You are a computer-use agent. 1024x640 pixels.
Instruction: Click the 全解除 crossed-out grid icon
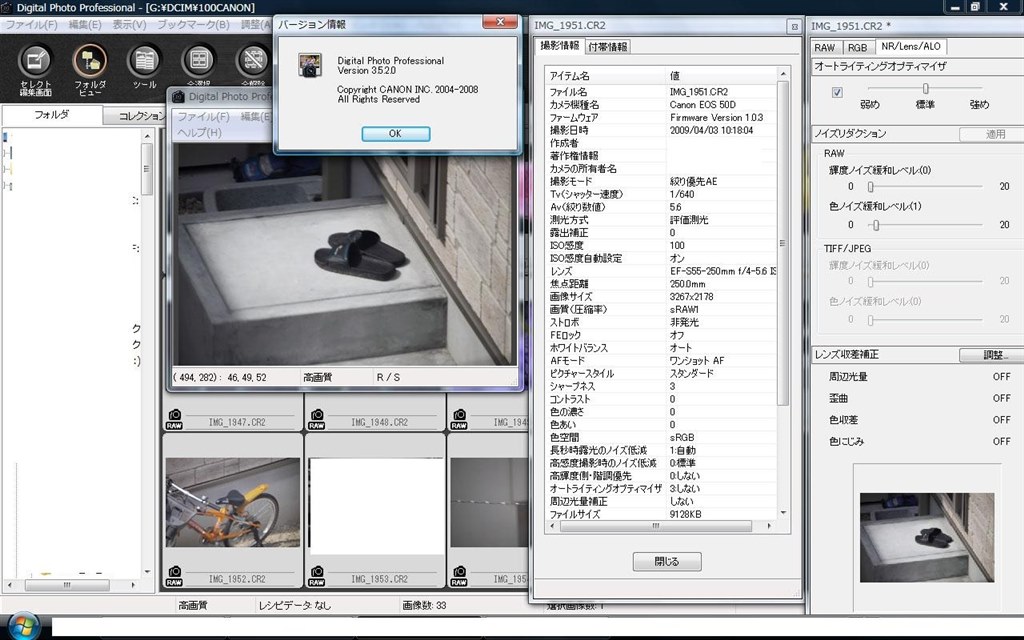coord(253,61)
